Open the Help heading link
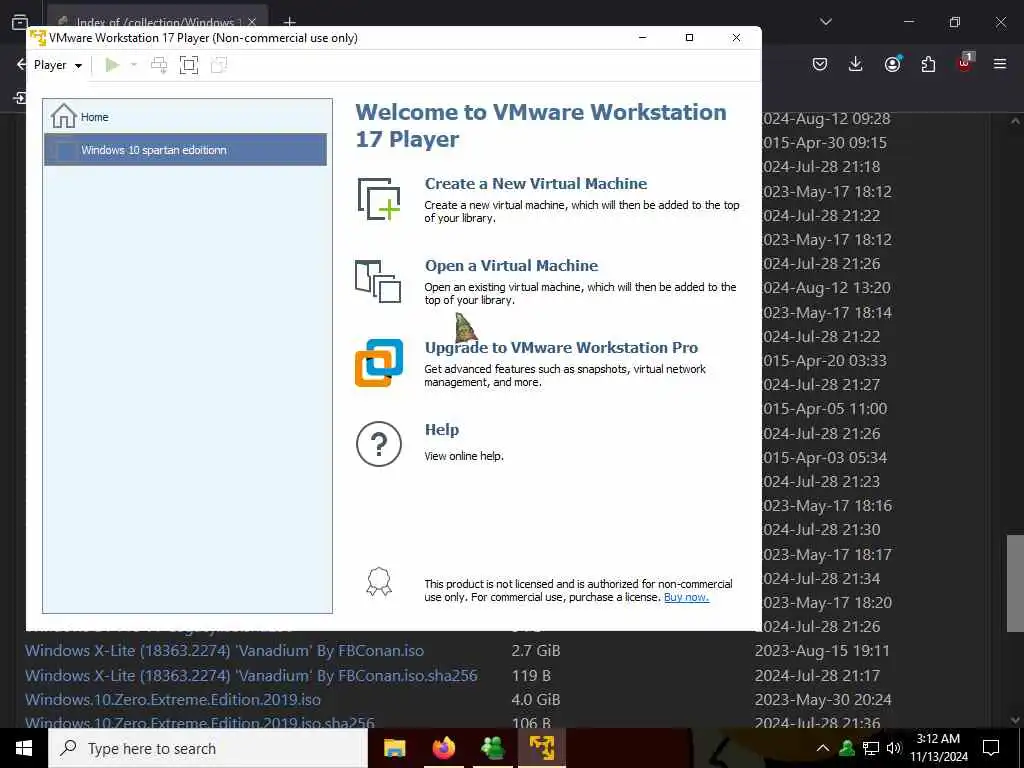Viewport: 1024px width, 768px height. tap(442, 430)
